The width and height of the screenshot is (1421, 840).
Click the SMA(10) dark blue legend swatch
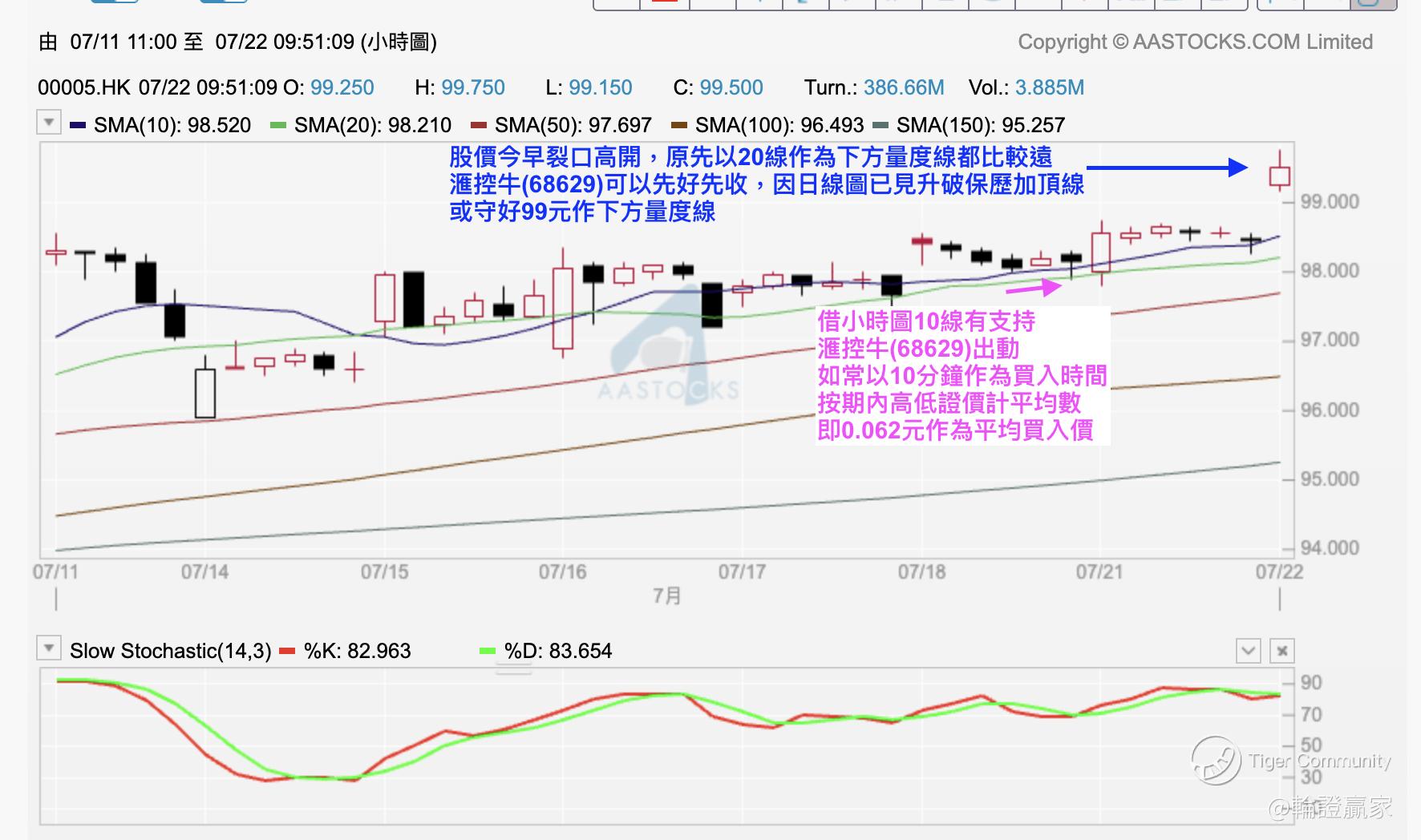78,126
